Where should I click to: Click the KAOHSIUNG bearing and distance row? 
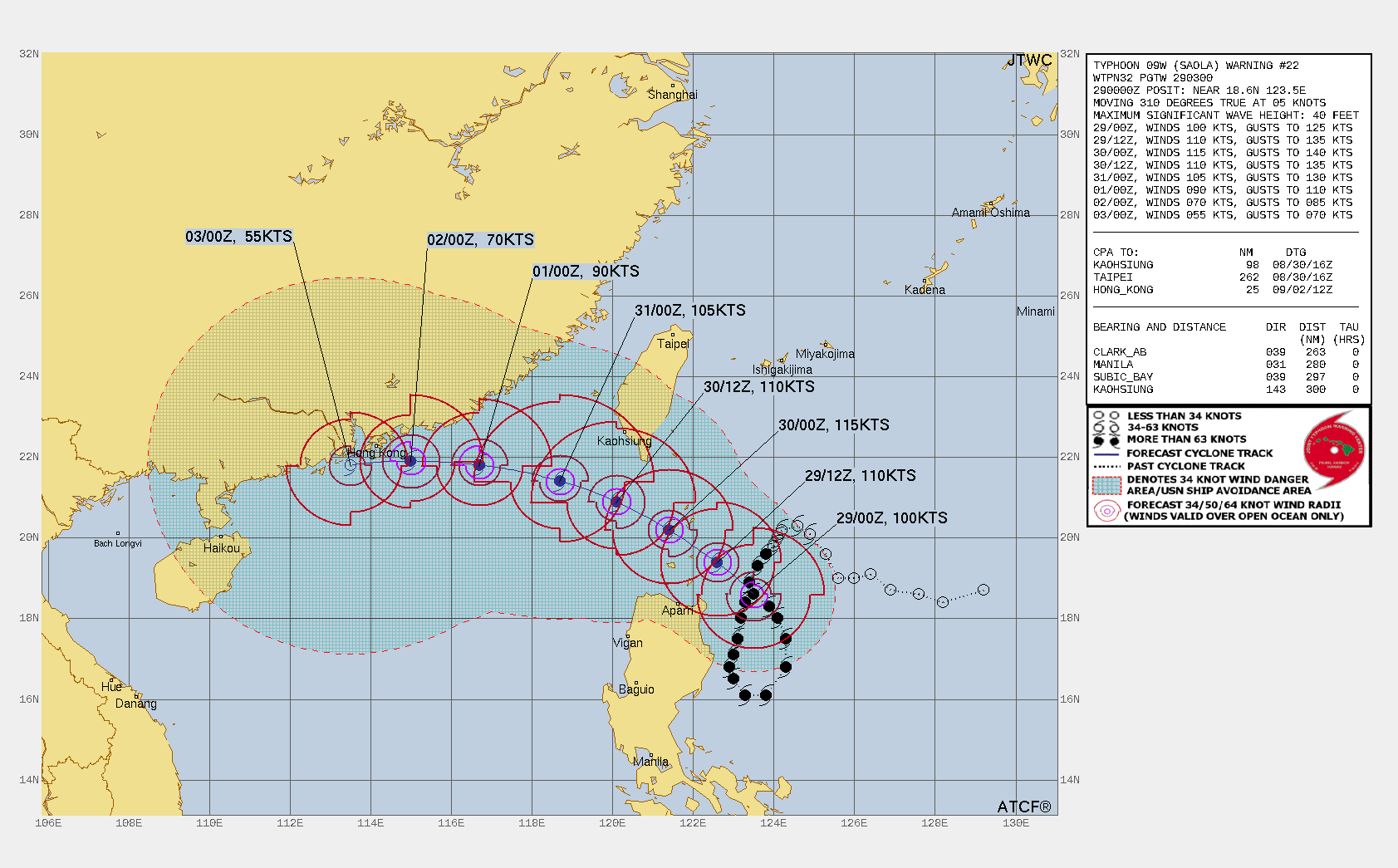pos(1226,390)
